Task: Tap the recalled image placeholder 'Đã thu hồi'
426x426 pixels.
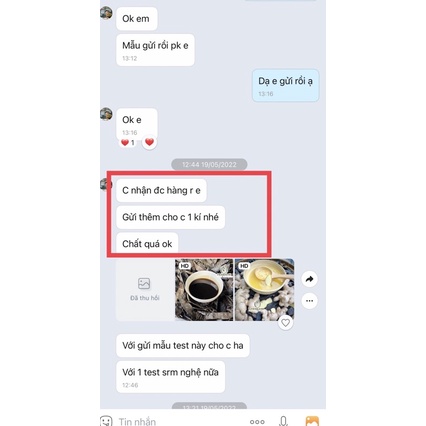Action: pyautogui.click(x=145, y=290)
